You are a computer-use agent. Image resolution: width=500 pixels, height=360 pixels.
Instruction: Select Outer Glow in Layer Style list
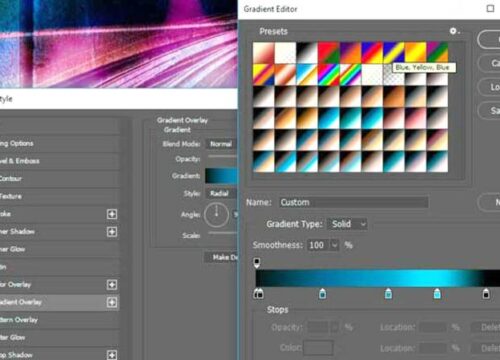pos(59,338)
